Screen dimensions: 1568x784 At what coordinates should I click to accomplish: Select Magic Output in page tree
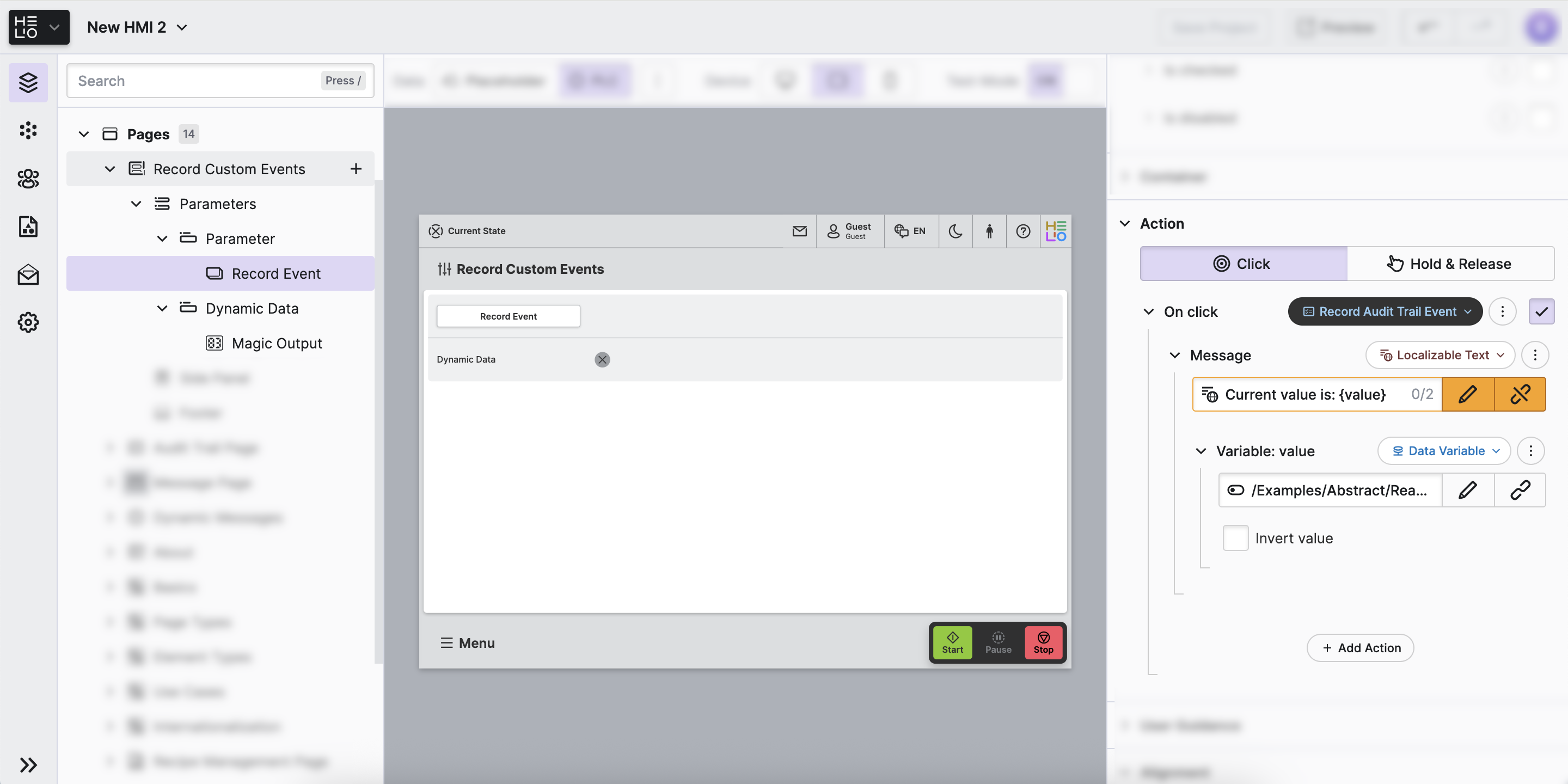click(x=277, y=344)
